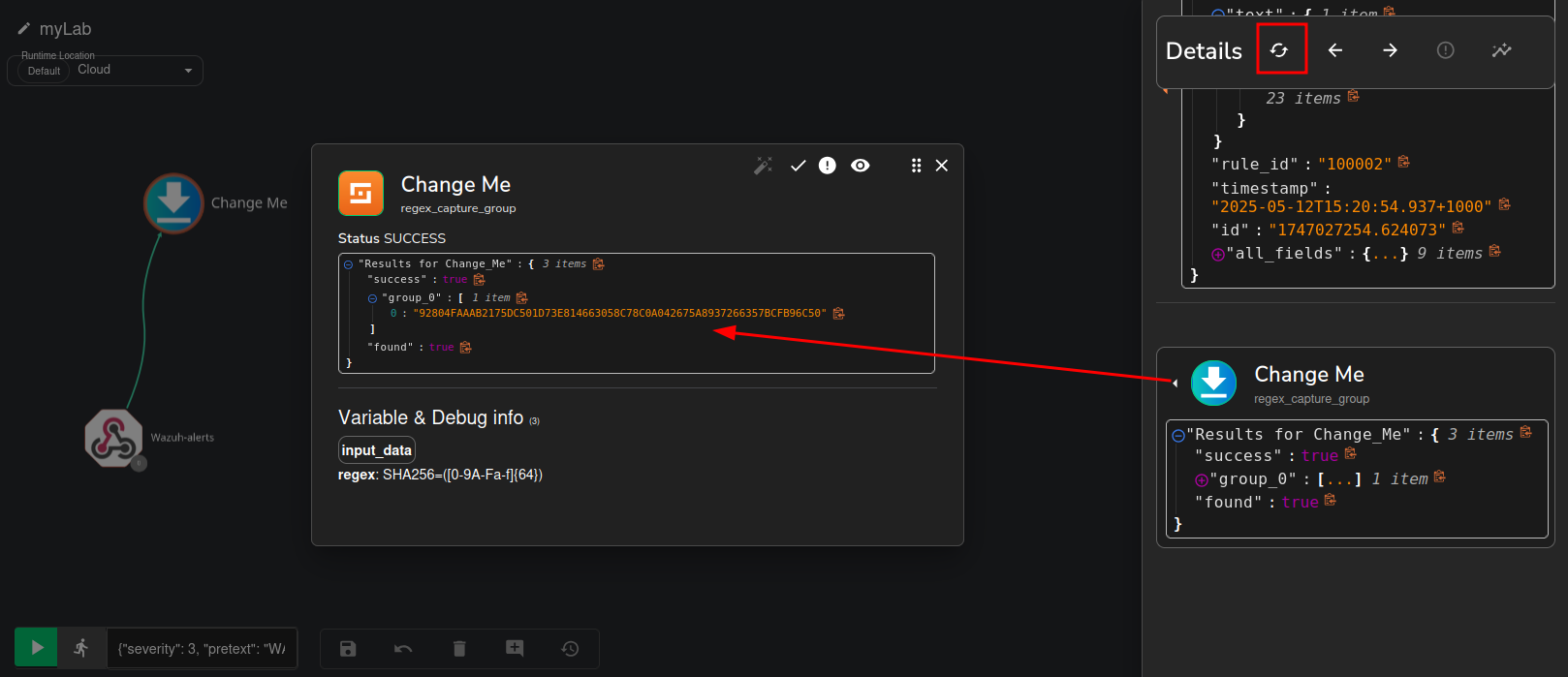Copy the "success" value in dialog
The width and height of the screenshot is (1568, 677).
(x=479, y=279)
